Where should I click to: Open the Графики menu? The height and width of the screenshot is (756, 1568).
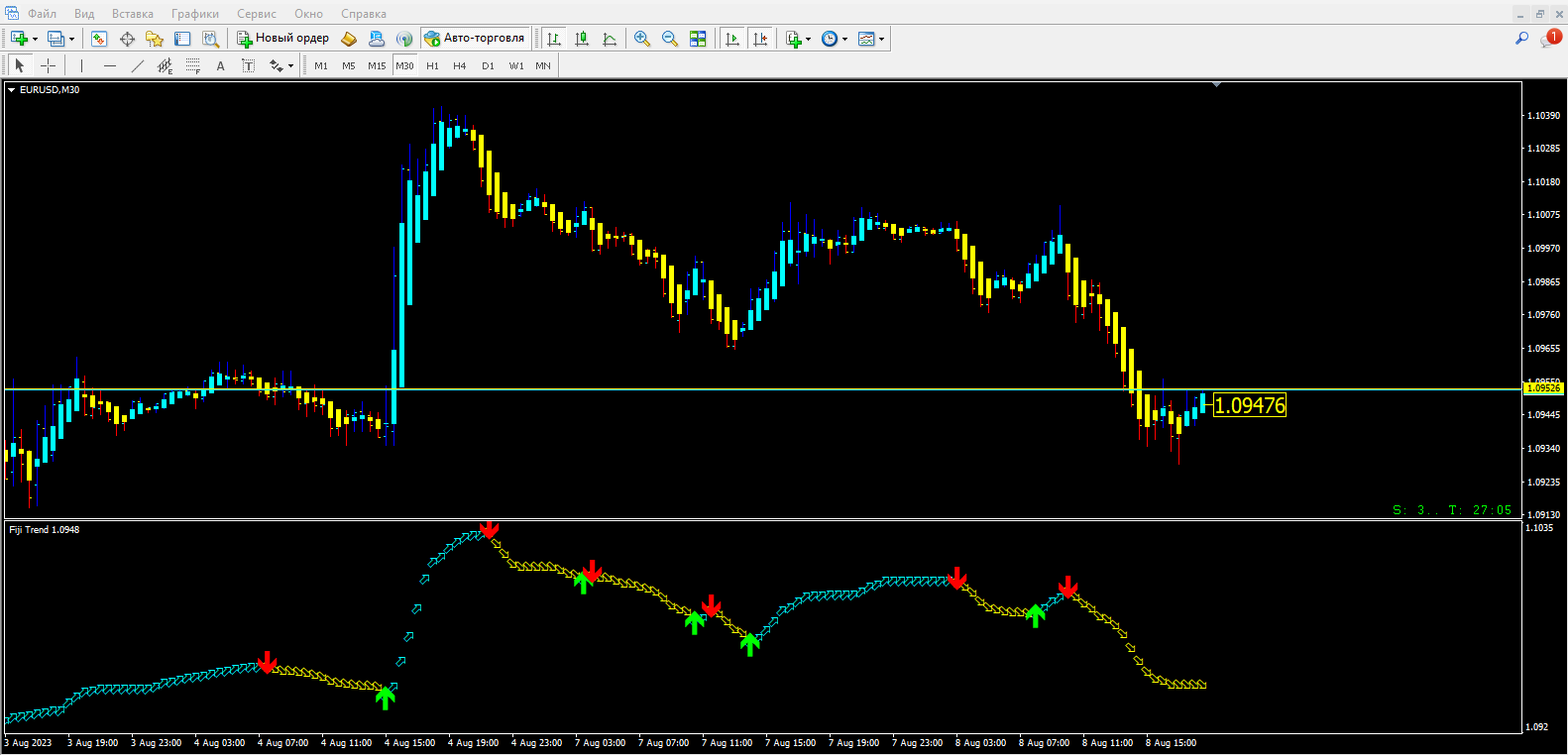[195, 14]
